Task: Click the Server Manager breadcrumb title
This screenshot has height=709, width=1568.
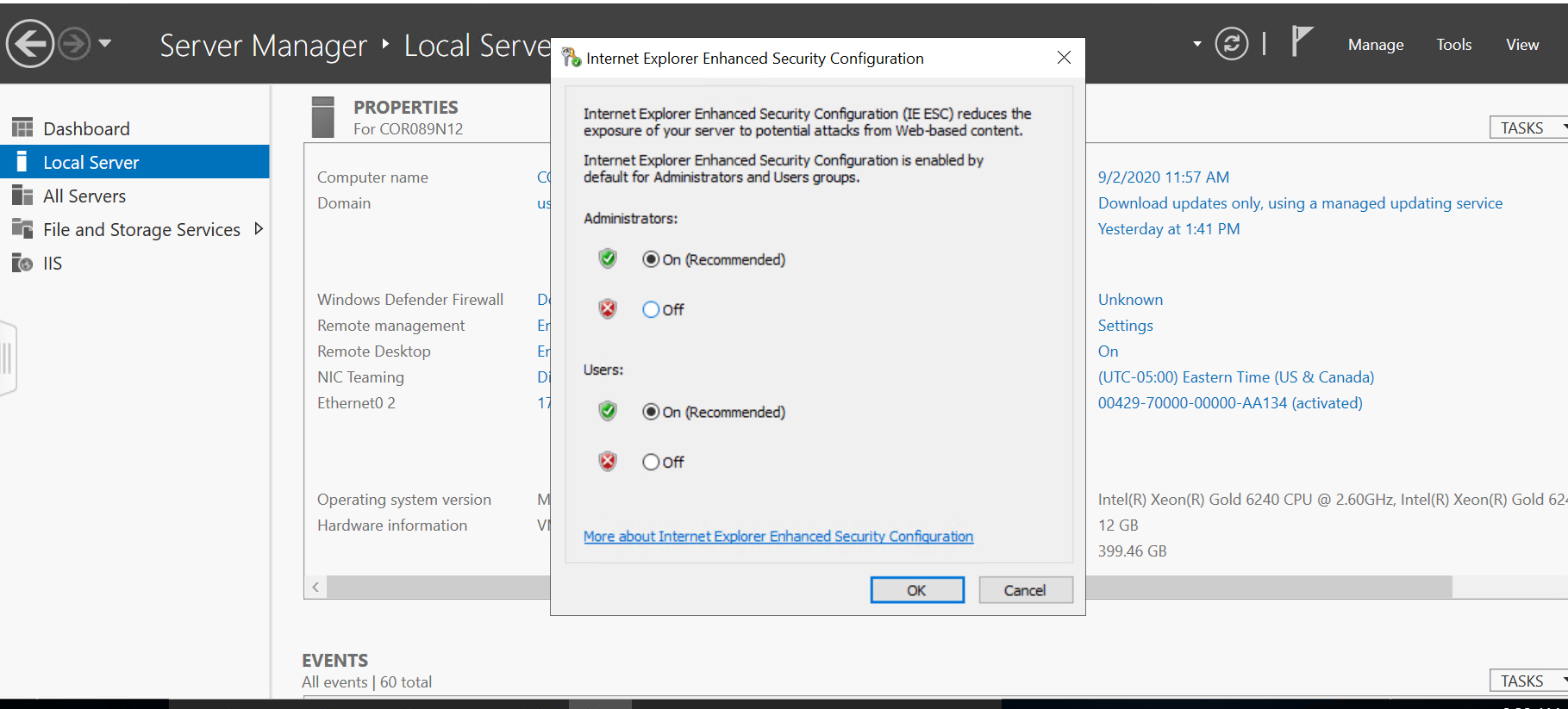Action: [263, 45]
